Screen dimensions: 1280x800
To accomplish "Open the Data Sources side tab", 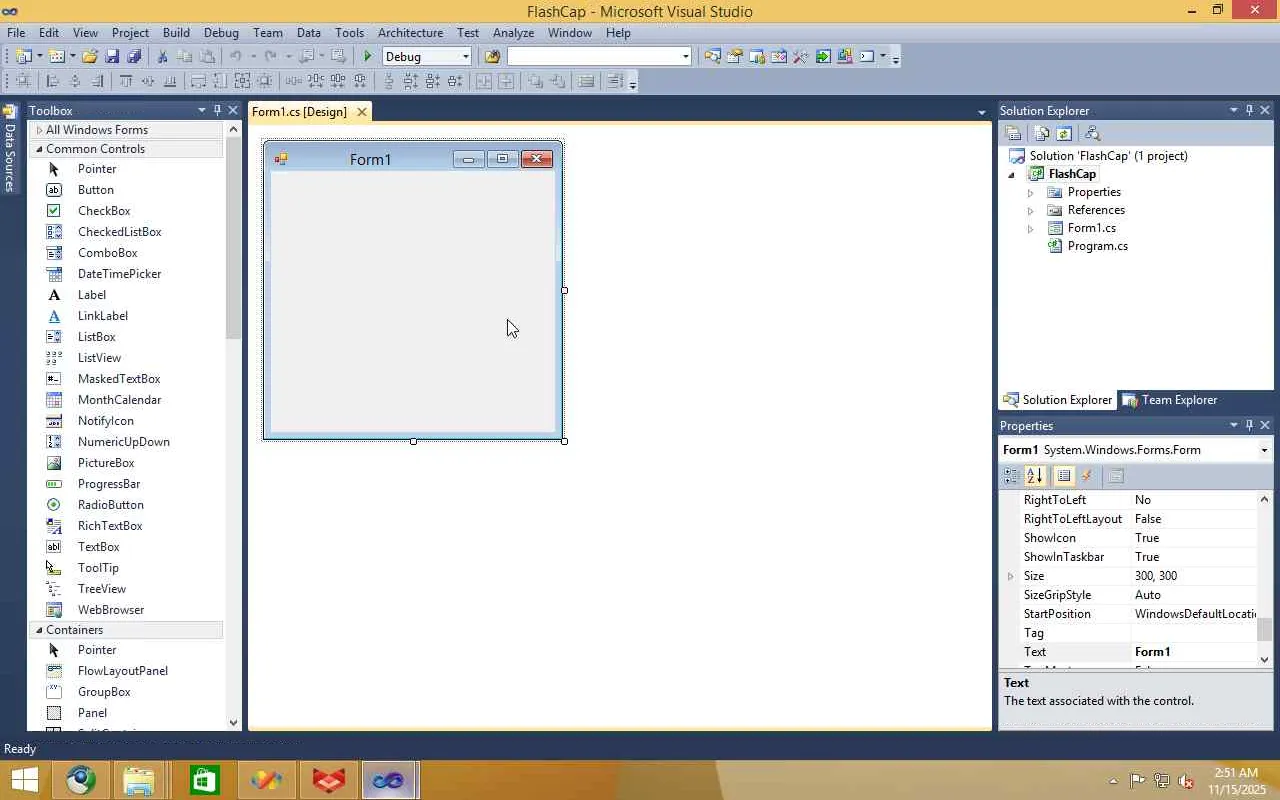I will click(x=10, y=149).
